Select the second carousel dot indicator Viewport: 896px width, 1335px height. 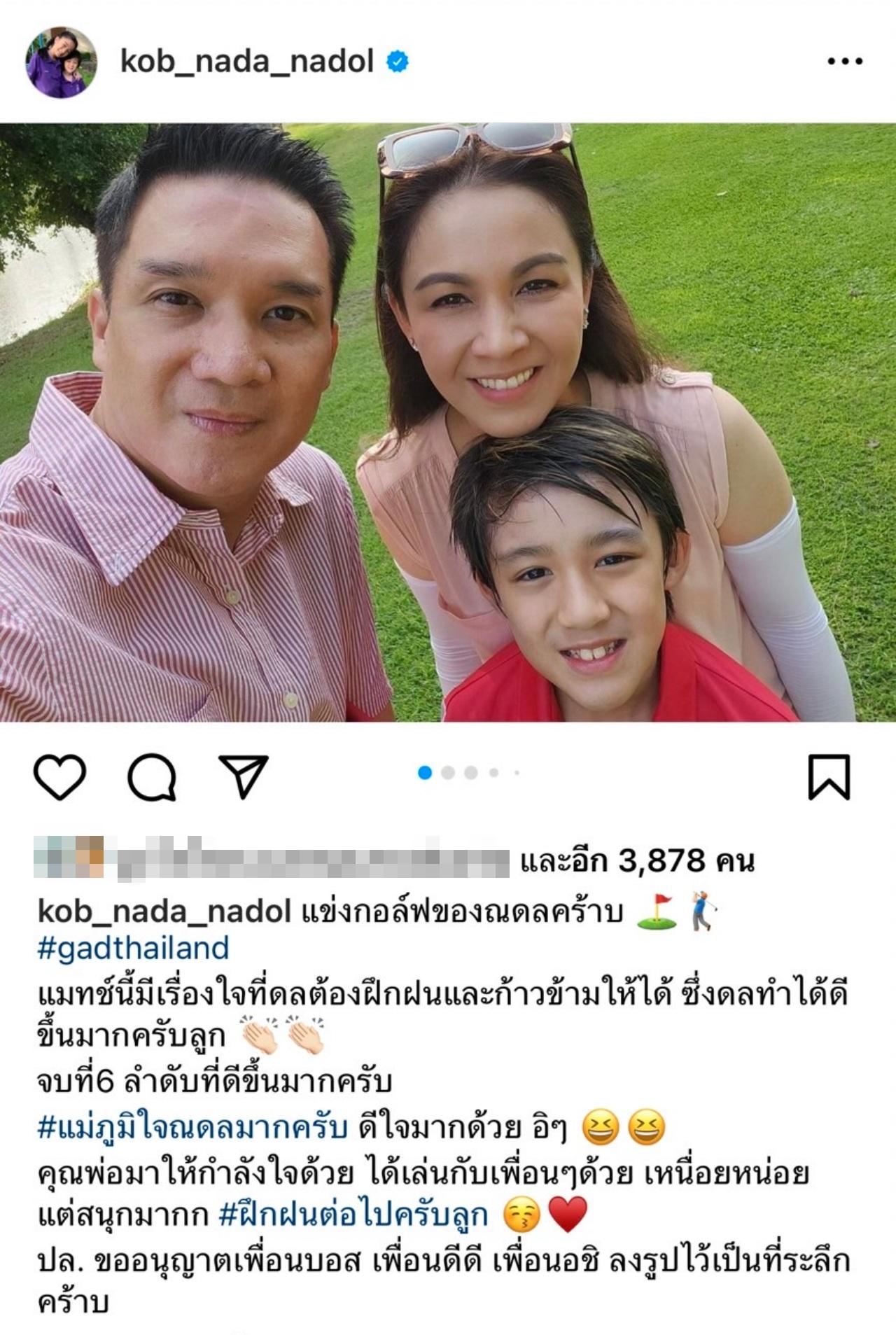tap(448, 773)
